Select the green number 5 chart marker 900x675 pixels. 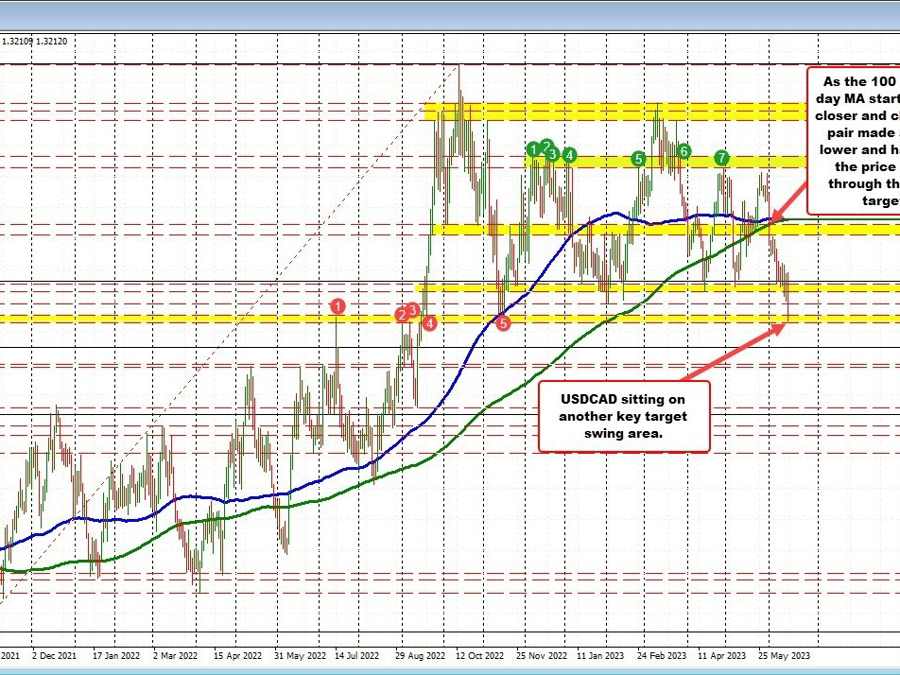pos(638,159)
